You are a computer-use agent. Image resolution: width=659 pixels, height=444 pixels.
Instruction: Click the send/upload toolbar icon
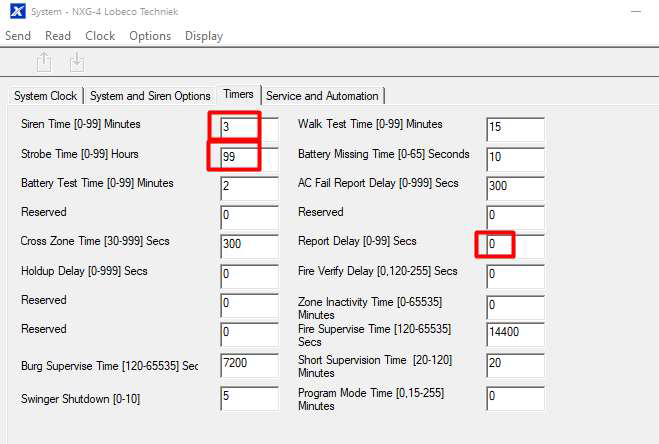44,63
